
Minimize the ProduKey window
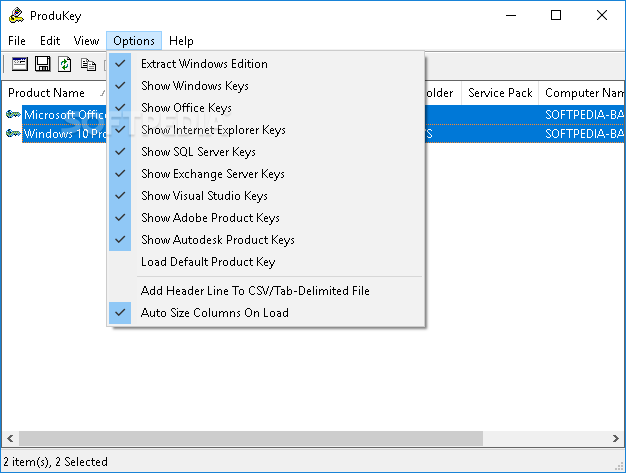(x=511, y=15)
